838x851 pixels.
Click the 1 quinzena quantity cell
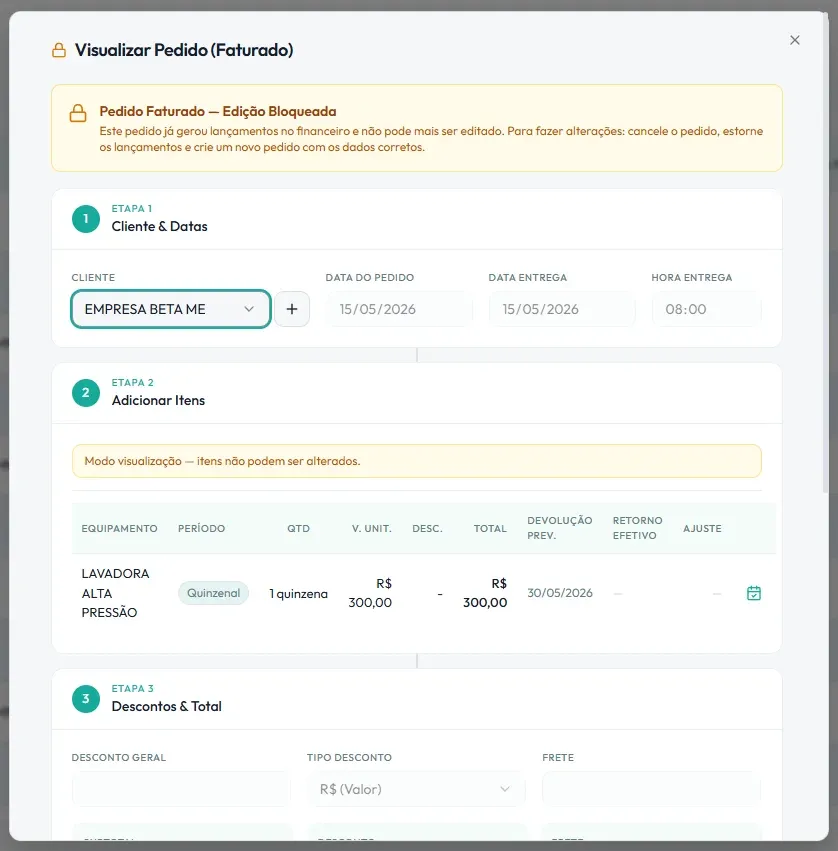299,594
